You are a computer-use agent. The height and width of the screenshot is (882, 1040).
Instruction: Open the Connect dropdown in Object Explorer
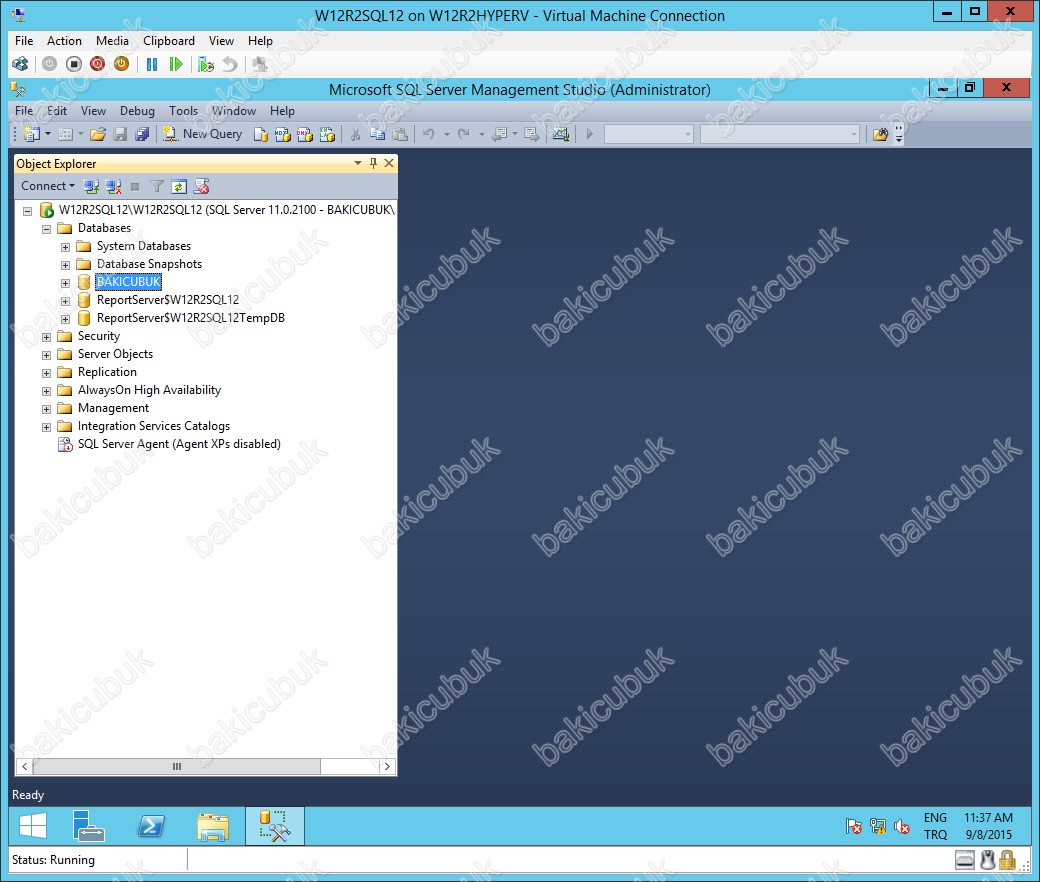pos(48,186)
